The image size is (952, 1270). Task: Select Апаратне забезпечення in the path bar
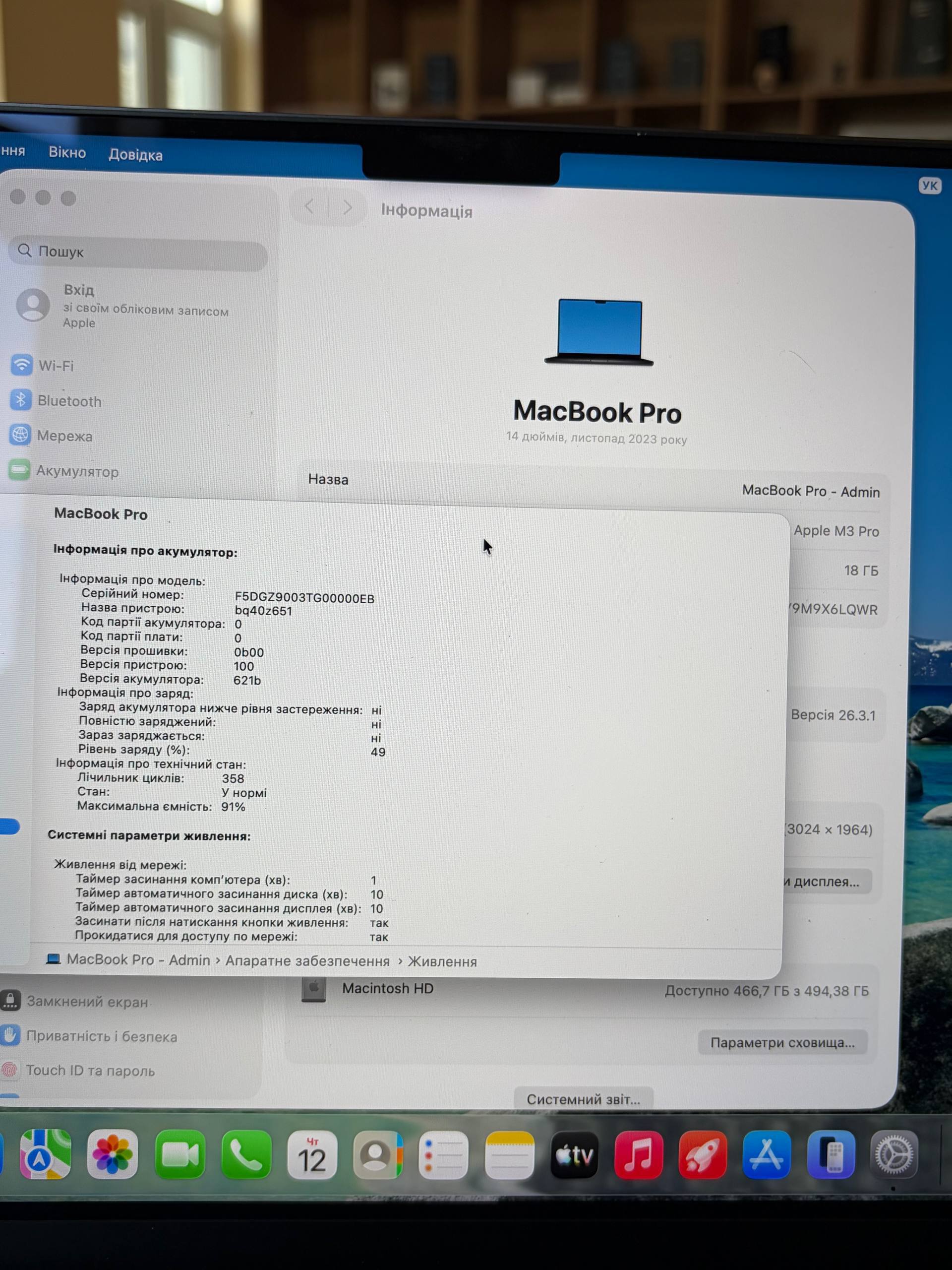click(x=307, y=961)
